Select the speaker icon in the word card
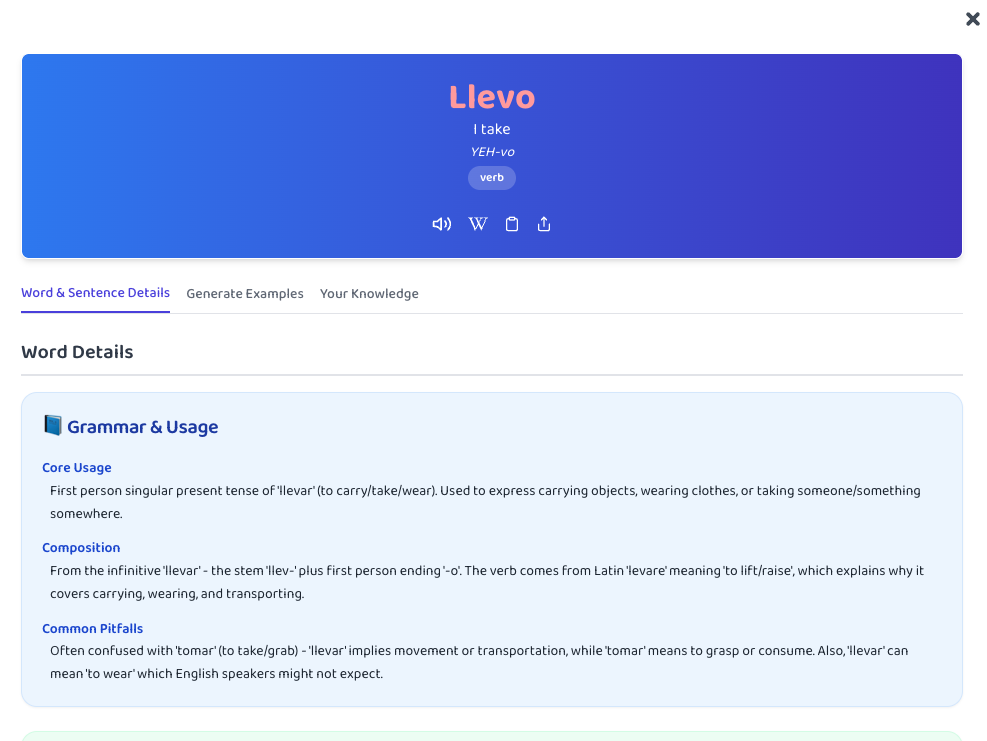The image size is (987, 741). pyautogui.click(x=441, y=224)
